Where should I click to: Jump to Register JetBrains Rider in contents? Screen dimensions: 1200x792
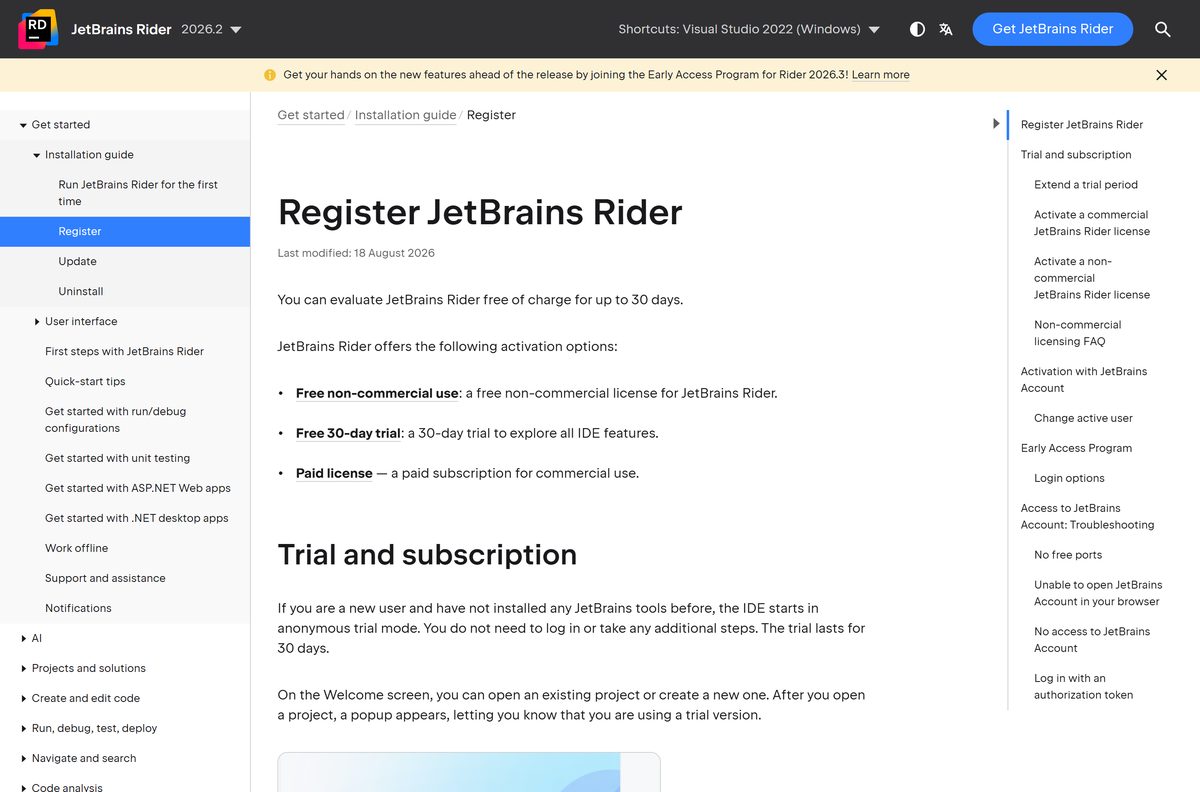(x=1081, y=125)
